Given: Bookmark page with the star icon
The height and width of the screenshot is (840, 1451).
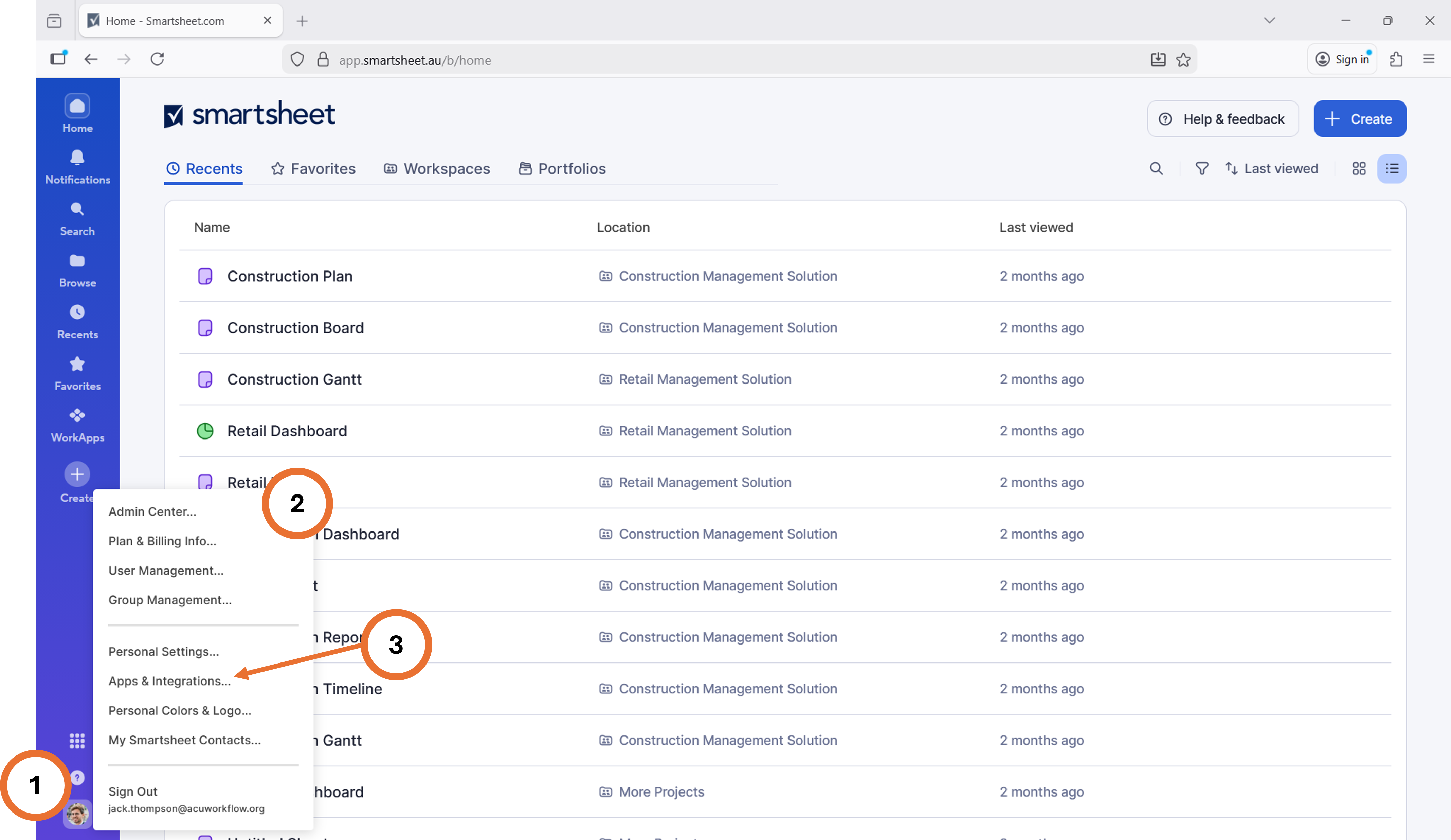Looking at the screenshot, I should point(1183,60).
